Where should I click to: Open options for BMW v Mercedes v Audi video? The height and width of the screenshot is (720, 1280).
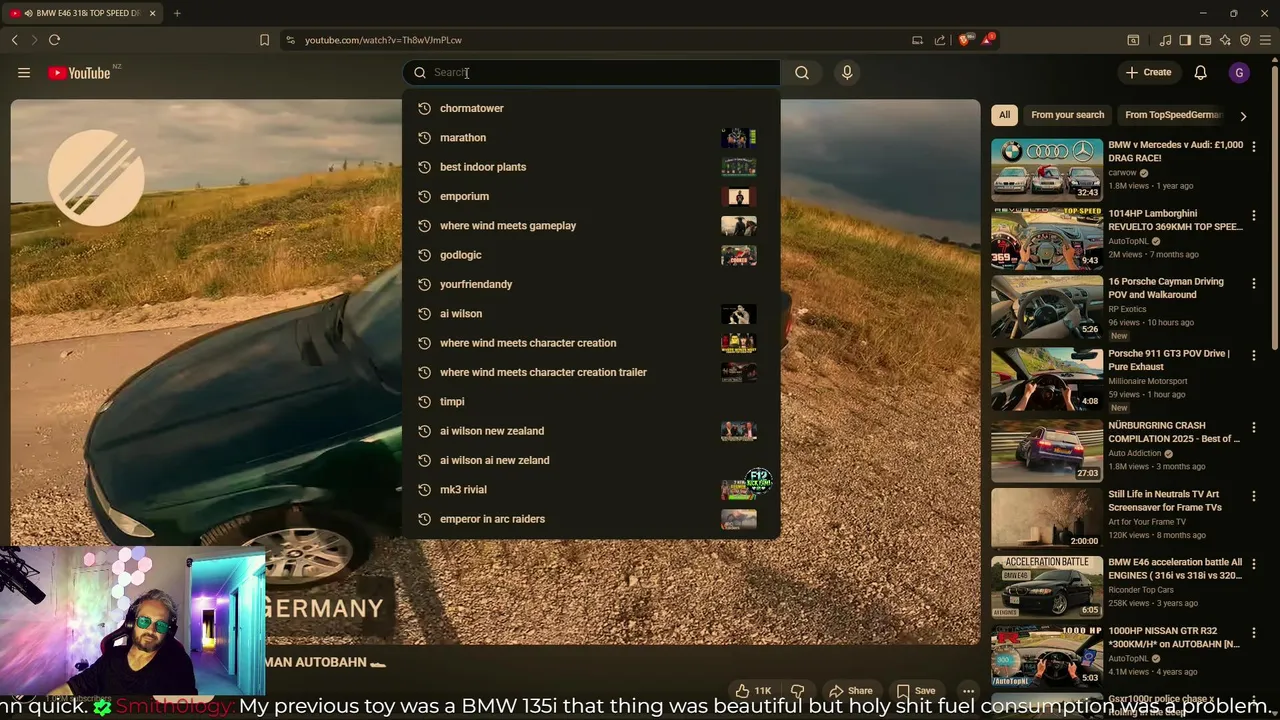1254,146
